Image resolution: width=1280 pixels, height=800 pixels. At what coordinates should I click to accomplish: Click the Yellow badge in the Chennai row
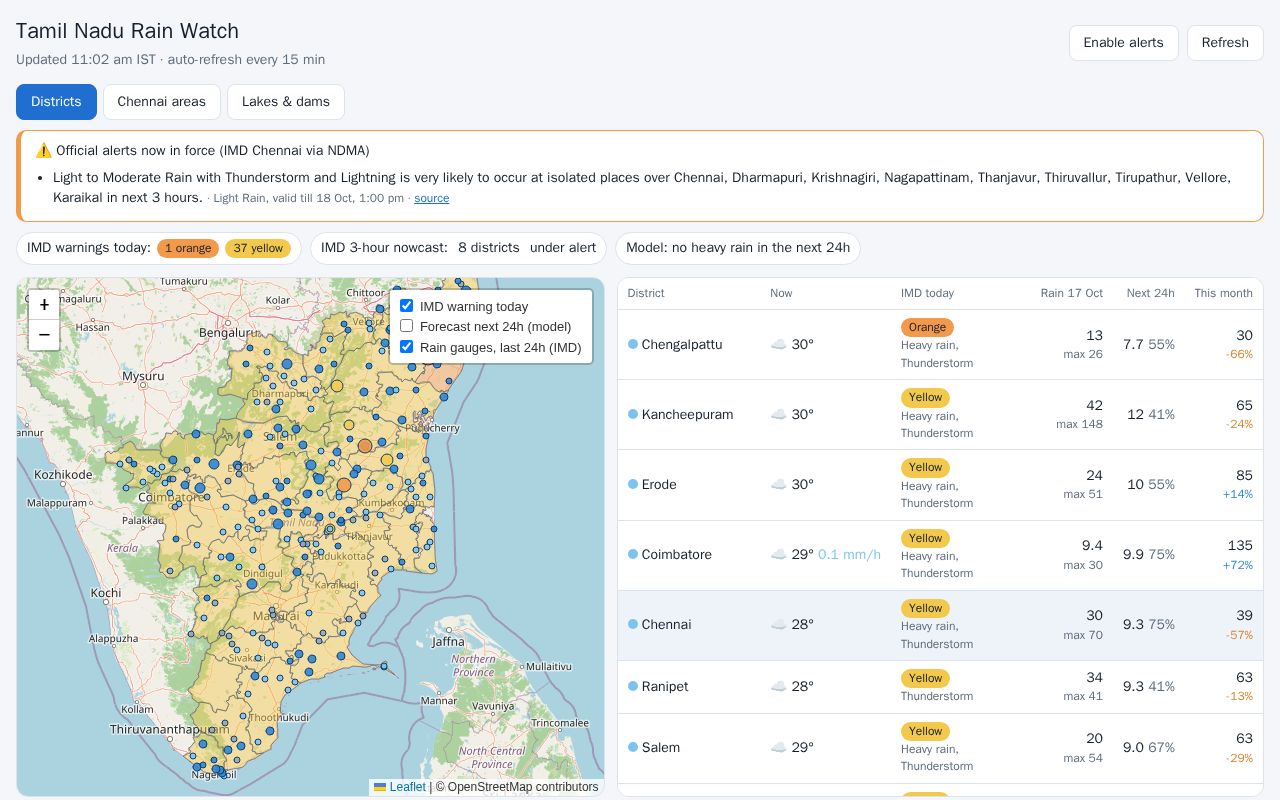(925, 608)
